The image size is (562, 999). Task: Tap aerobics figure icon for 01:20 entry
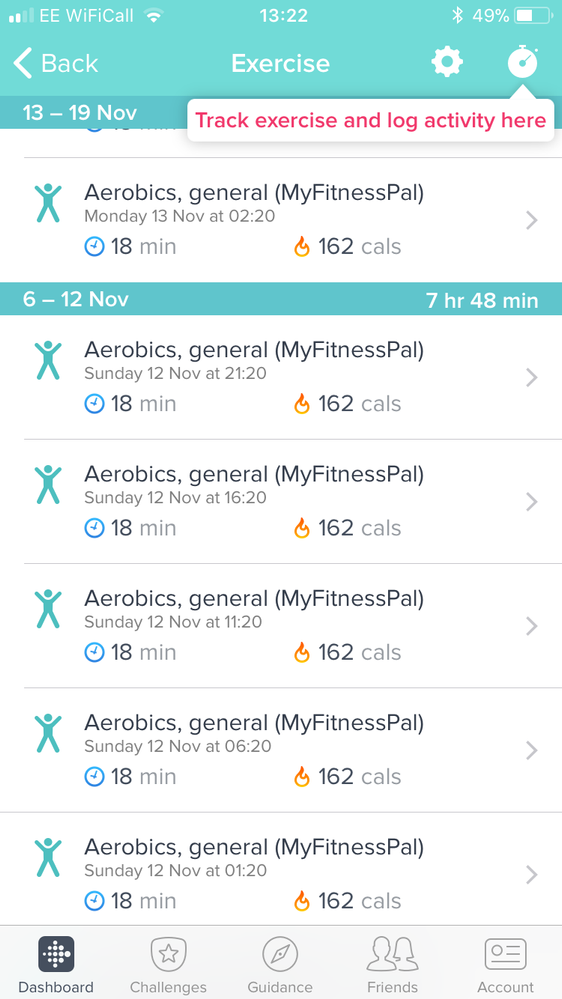pyautogui.click(x=48, y=858)
